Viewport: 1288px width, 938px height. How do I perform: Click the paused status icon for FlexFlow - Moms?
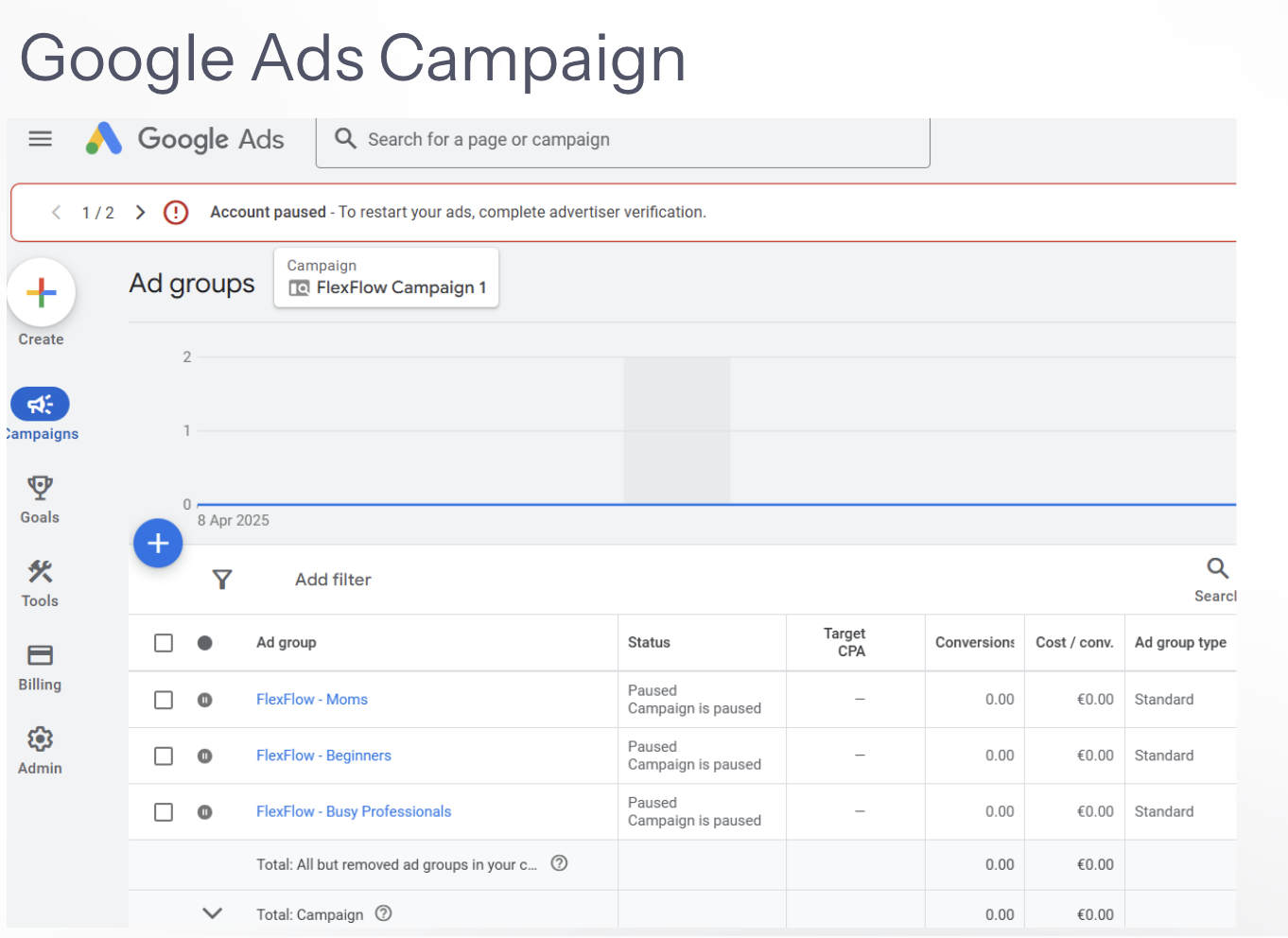[204, 700]
